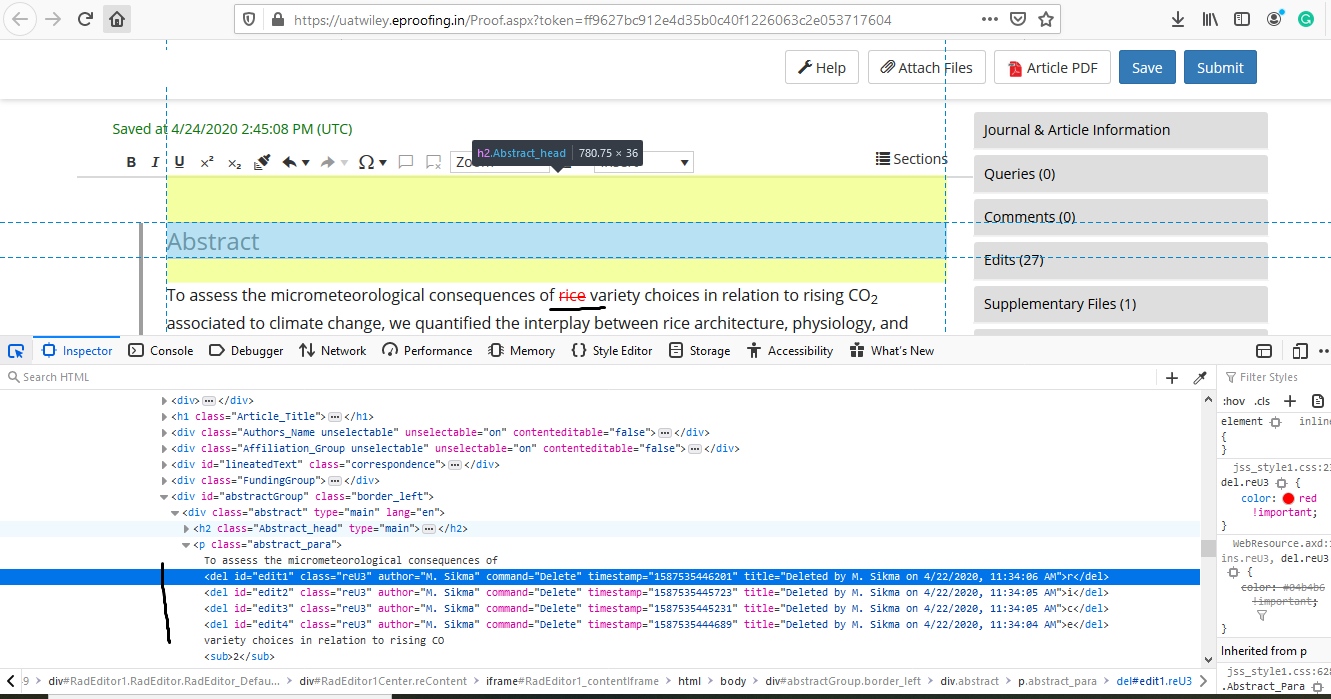Expand the Comments (0) panel
This screenshot has height=699, width=1331.
(x=1121, y=217)
